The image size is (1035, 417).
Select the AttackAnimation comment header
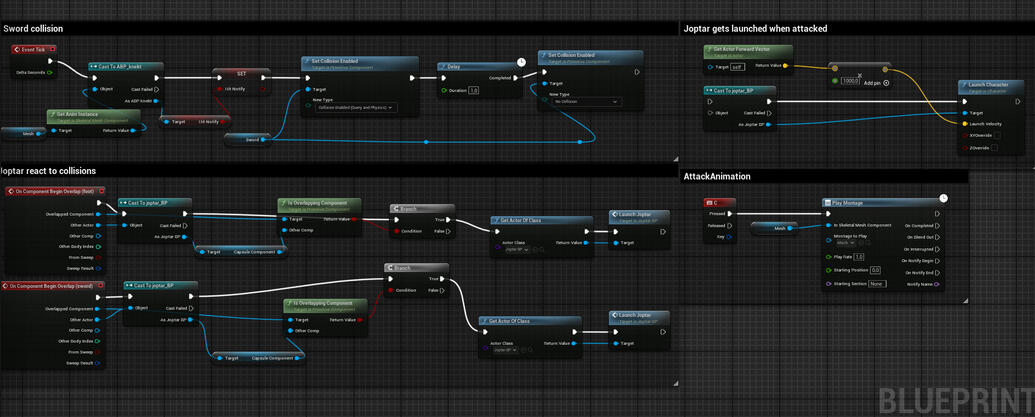(717, 177)
